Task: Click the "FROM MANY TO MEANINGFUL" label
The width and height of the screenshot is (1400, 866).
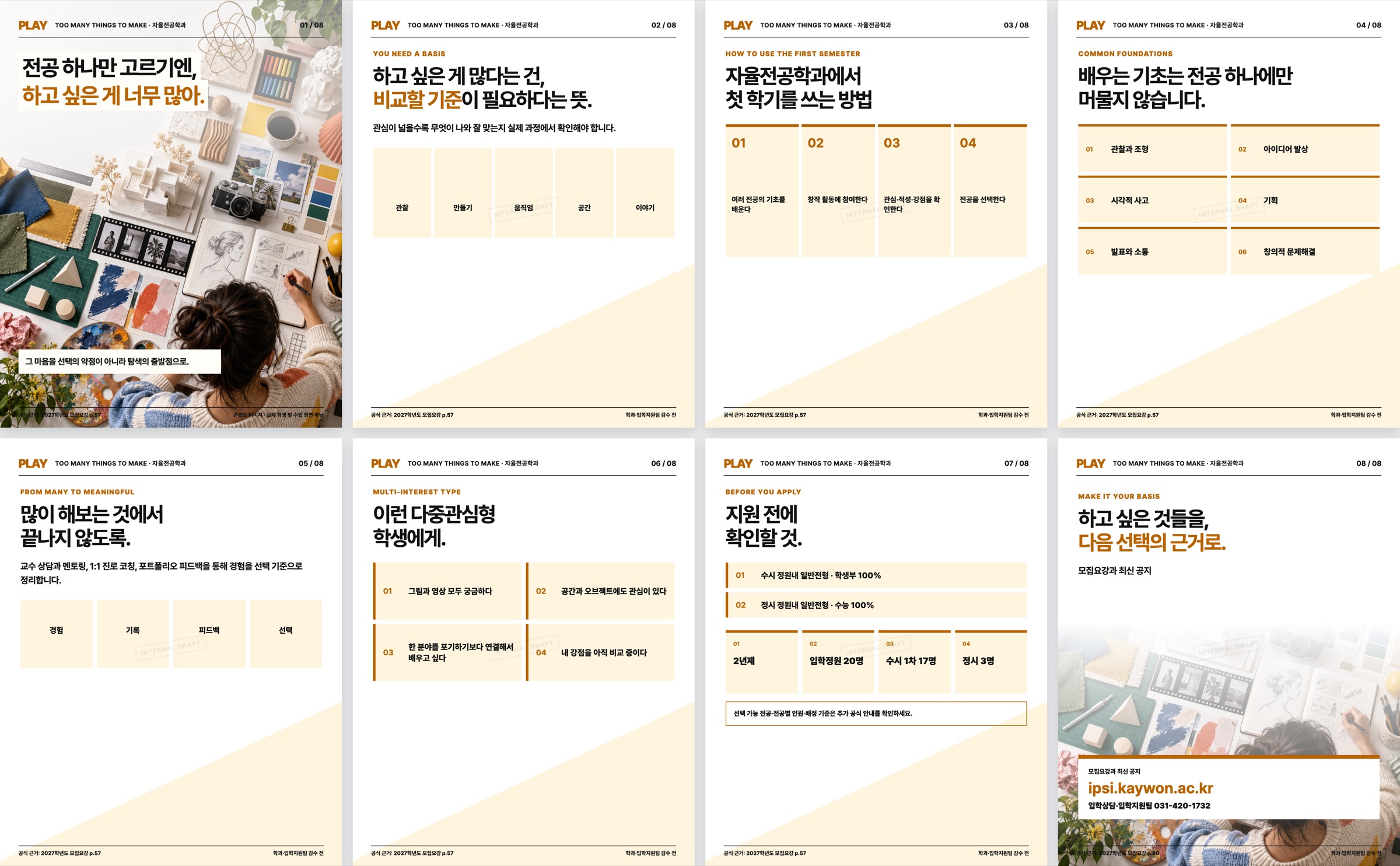Action: (x=77, y=492)
